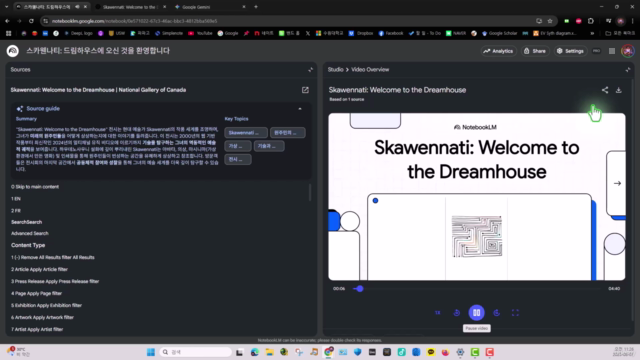Open the Google Scholar bookmark
The width and height of the screenshot is (640, 360).
pos(499,33)
